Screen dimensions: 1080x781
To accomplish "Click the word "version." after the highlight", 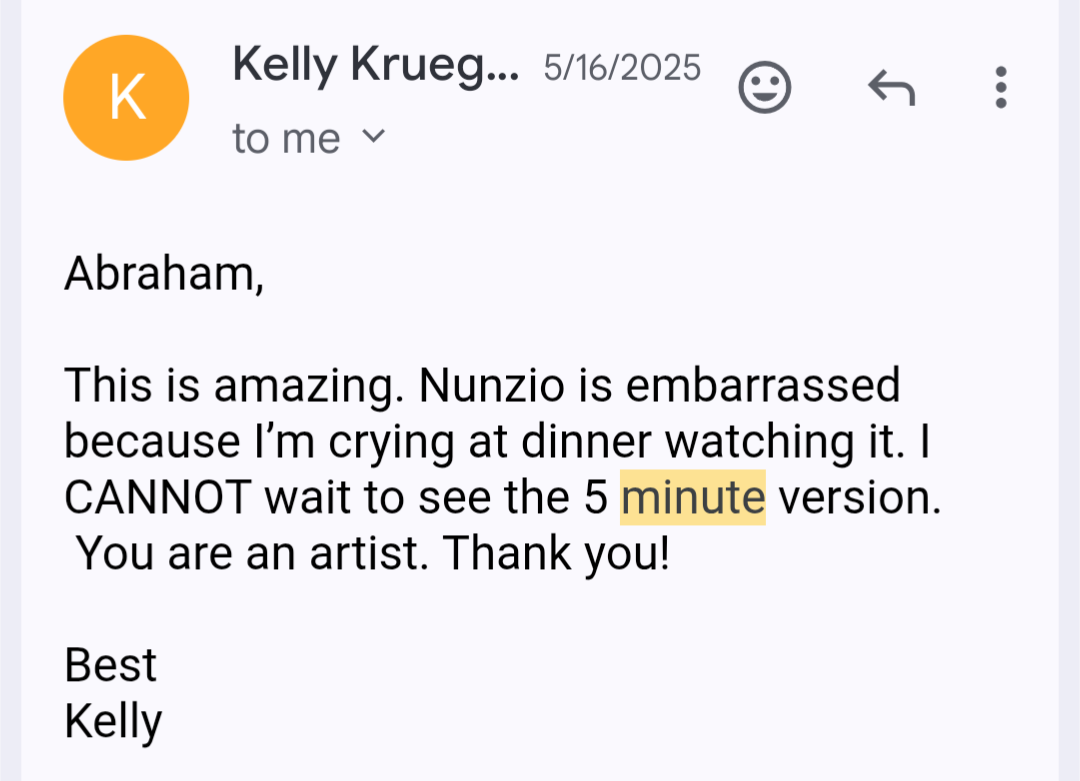I will point(859,498).
